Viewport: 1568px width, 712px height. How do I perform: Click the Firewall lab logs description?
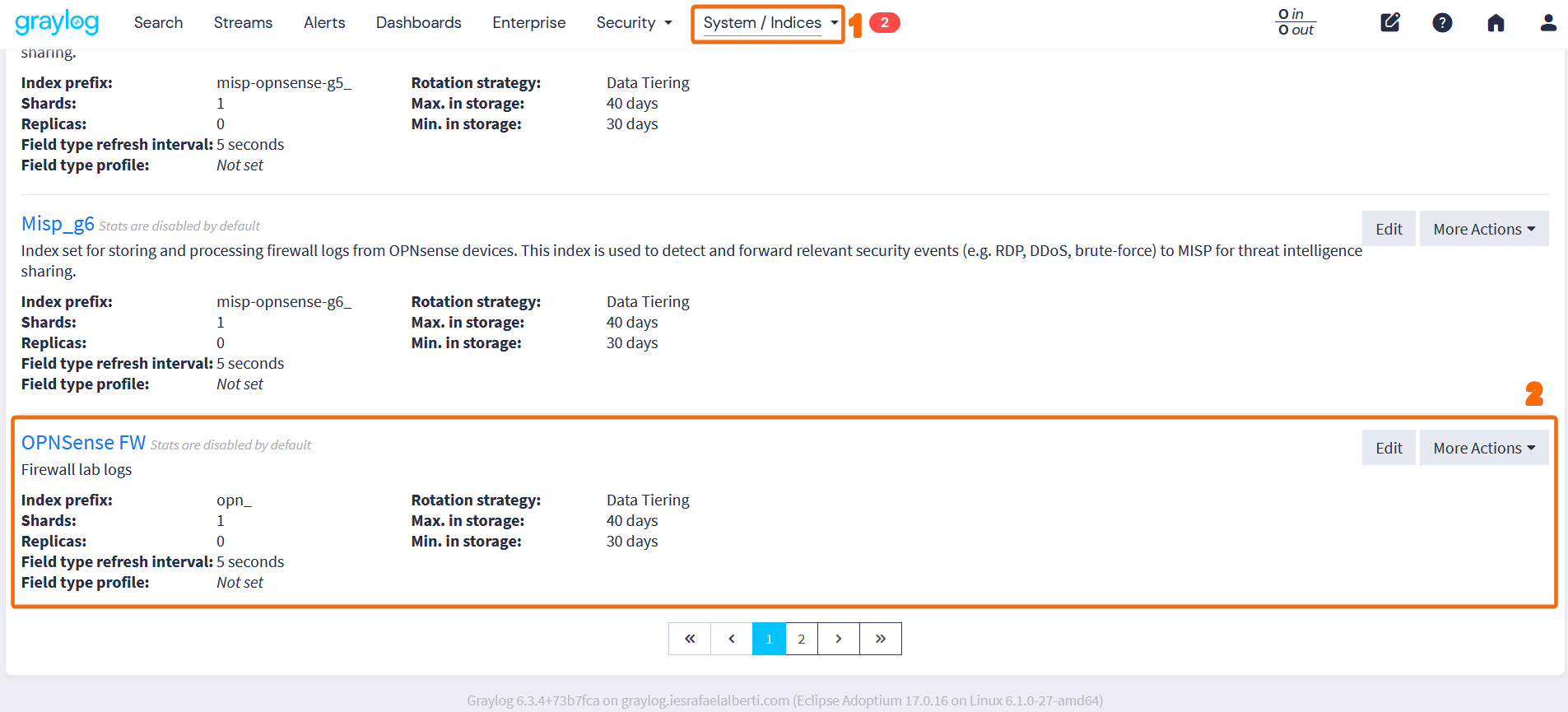77,469
